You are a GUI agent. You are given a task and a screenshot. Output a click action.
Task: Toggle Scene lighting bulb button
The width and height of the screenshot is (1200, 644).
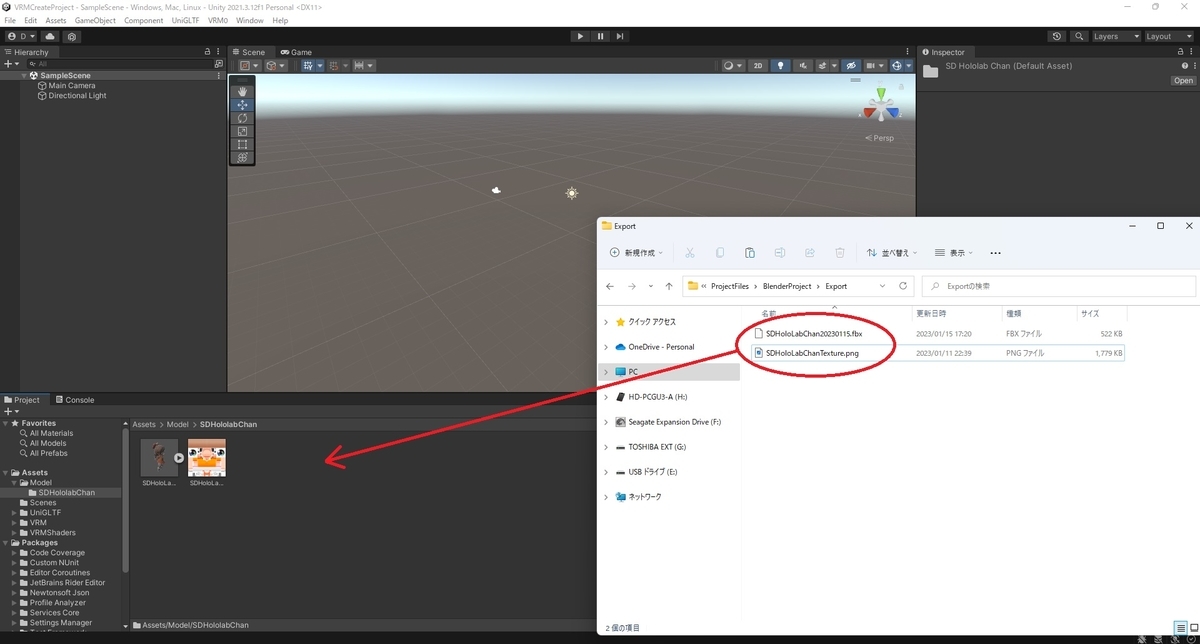point(781,66)
